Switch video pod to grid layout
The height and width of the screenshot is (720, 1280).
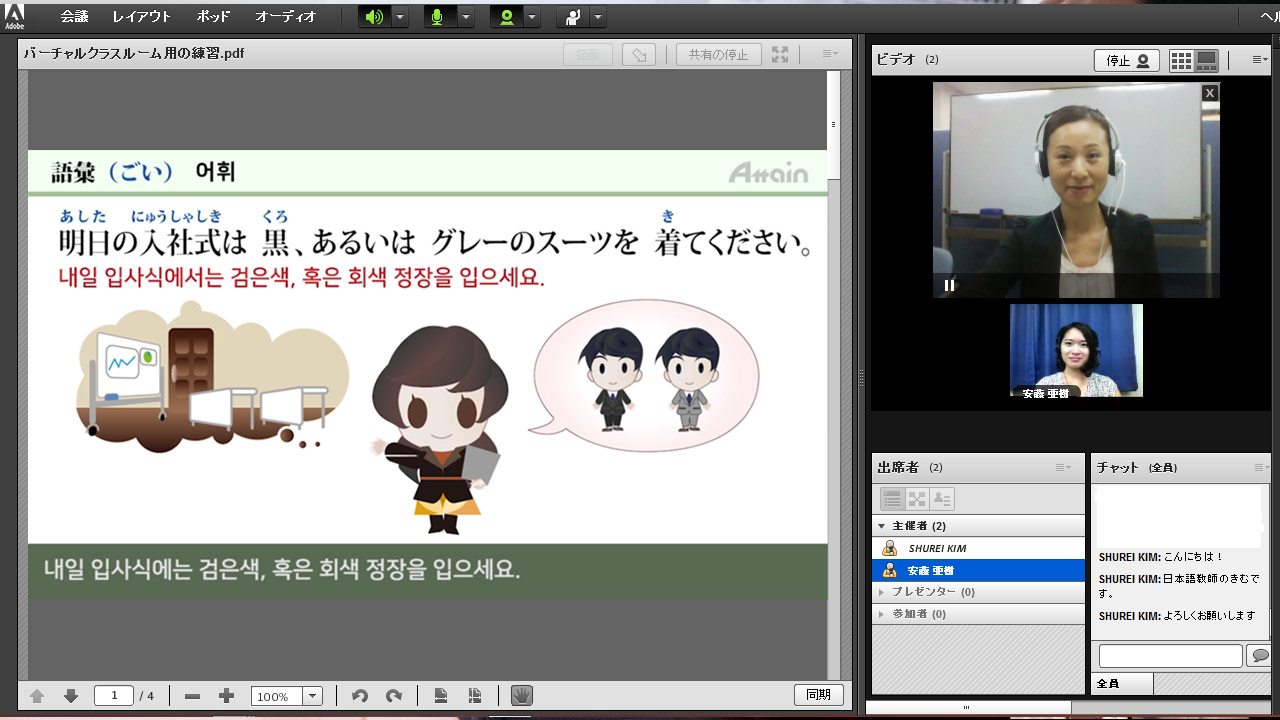1181,61
